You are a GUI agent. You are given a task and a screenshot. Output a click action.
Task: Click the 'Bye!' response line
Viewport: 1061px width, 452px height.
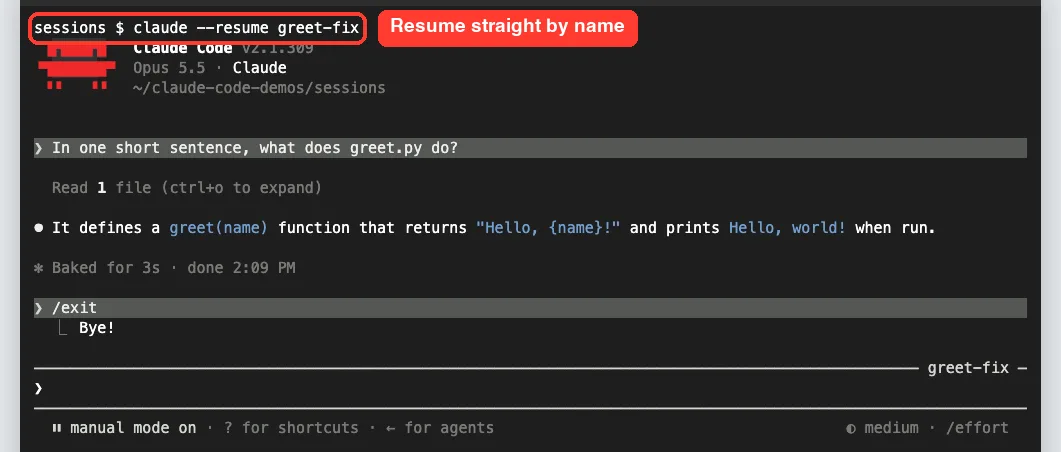97,328
